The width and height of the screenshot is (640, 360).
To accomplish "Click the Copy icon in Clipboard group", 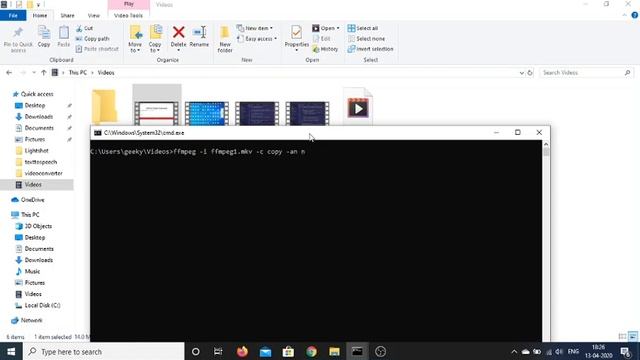I will point(44,36).
